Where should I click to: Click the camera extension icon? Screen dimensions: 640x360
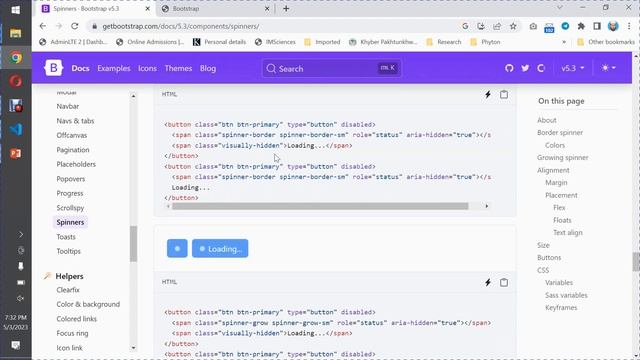point(533,26)
